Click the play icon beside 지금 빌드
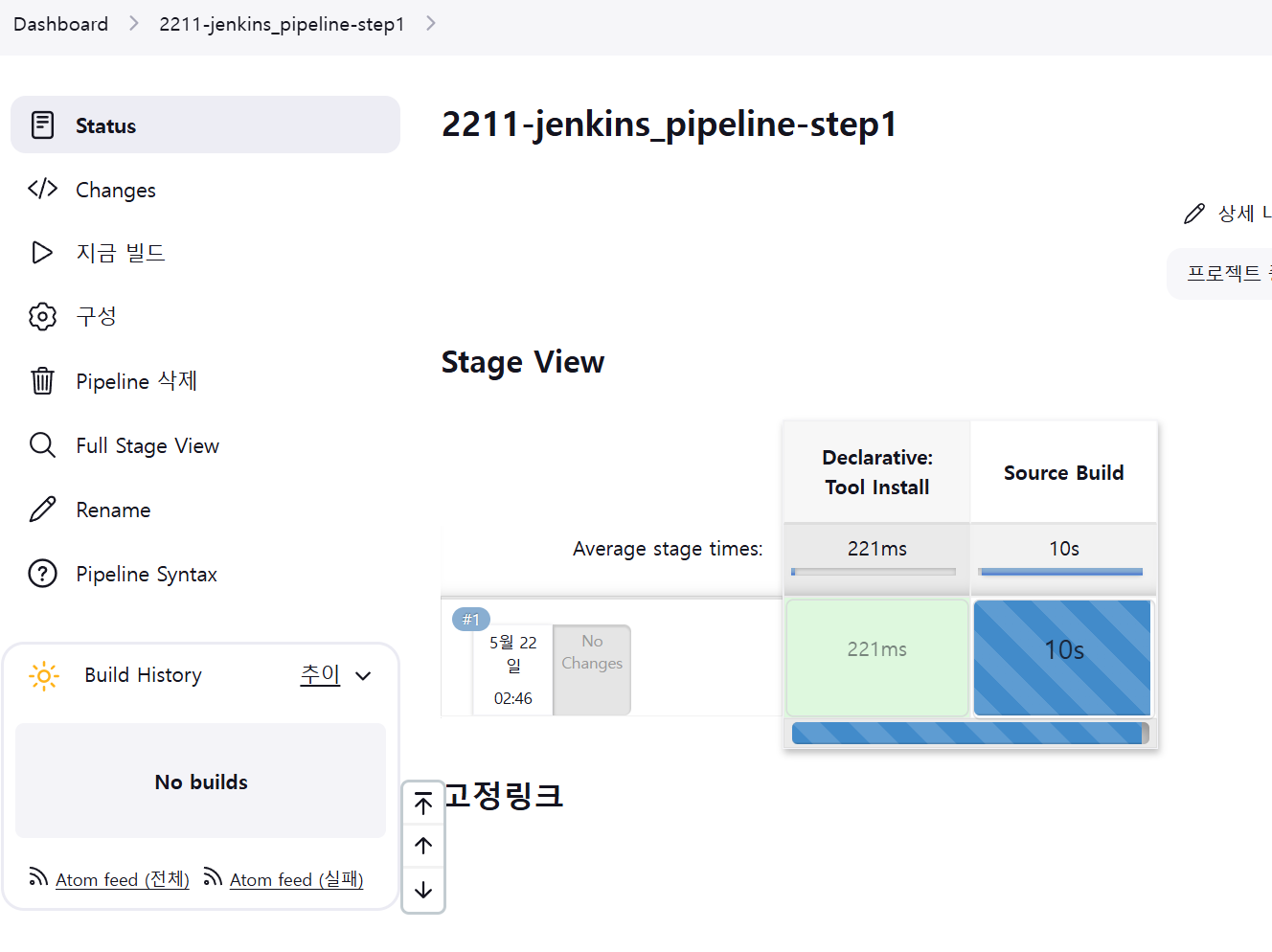Viewport: 1272px width, 952px height. [42, 252]
